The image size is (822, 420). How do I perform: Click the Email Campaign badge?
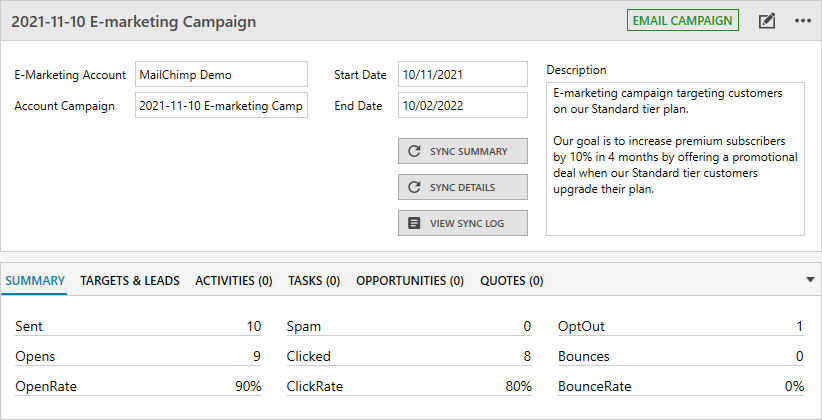[x=683, y=21]
